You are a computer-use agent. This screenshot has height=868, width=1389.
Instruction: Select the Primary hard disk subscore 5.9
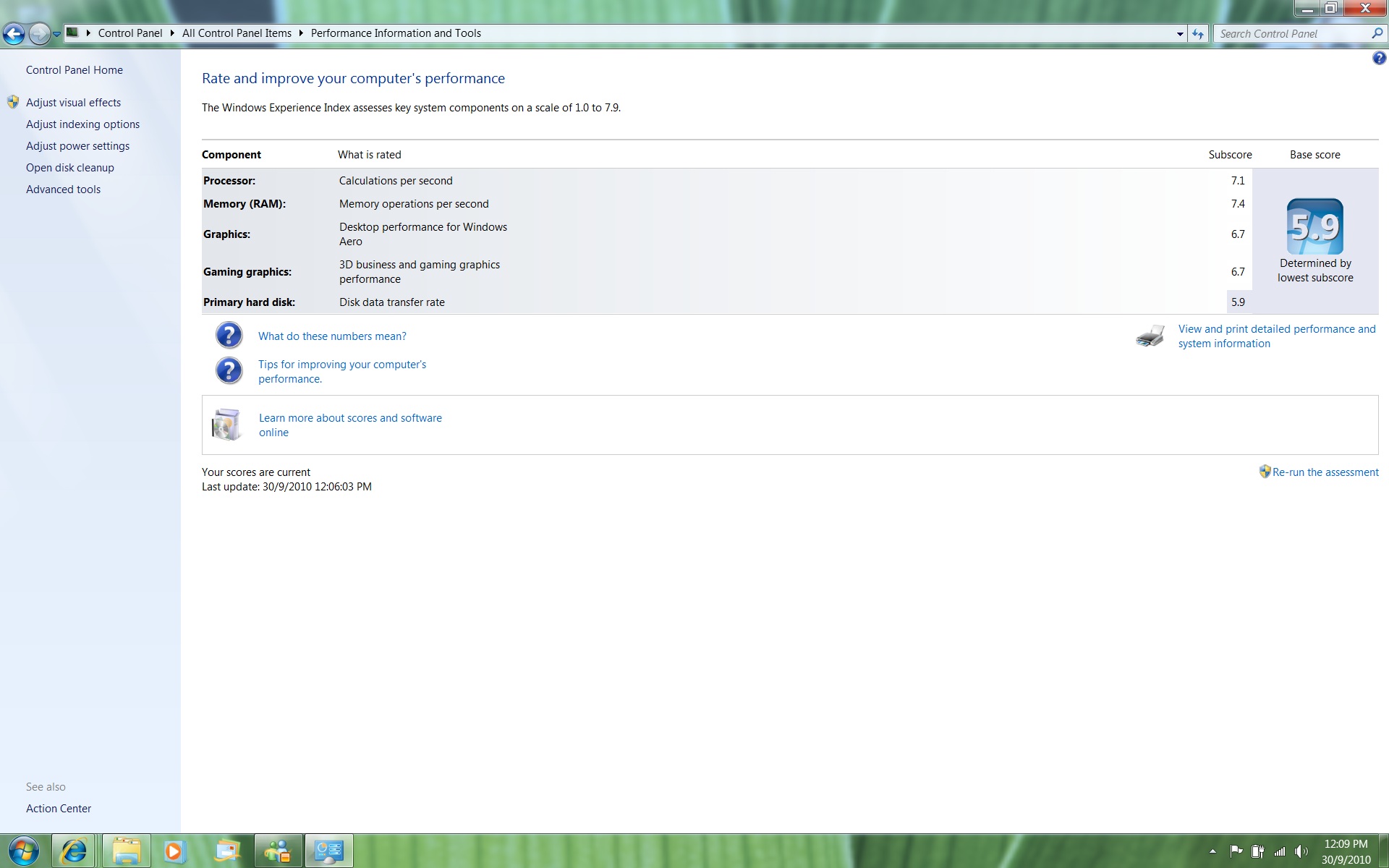point(1238,302)
